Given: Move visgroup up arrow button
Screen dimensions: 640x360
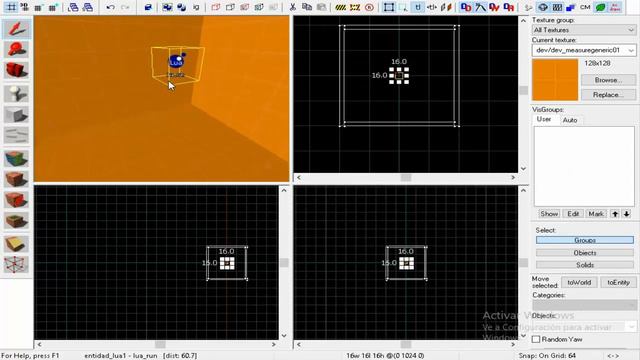Looking at the screenshot, I should coord(615,214).
